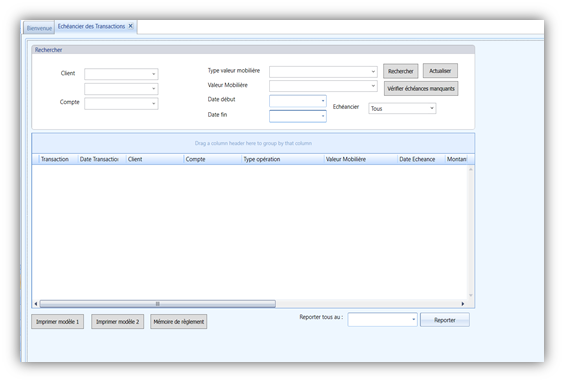
Task: Sort by the Montant column header
Action: pyautogui.click(x=456, y=159)
